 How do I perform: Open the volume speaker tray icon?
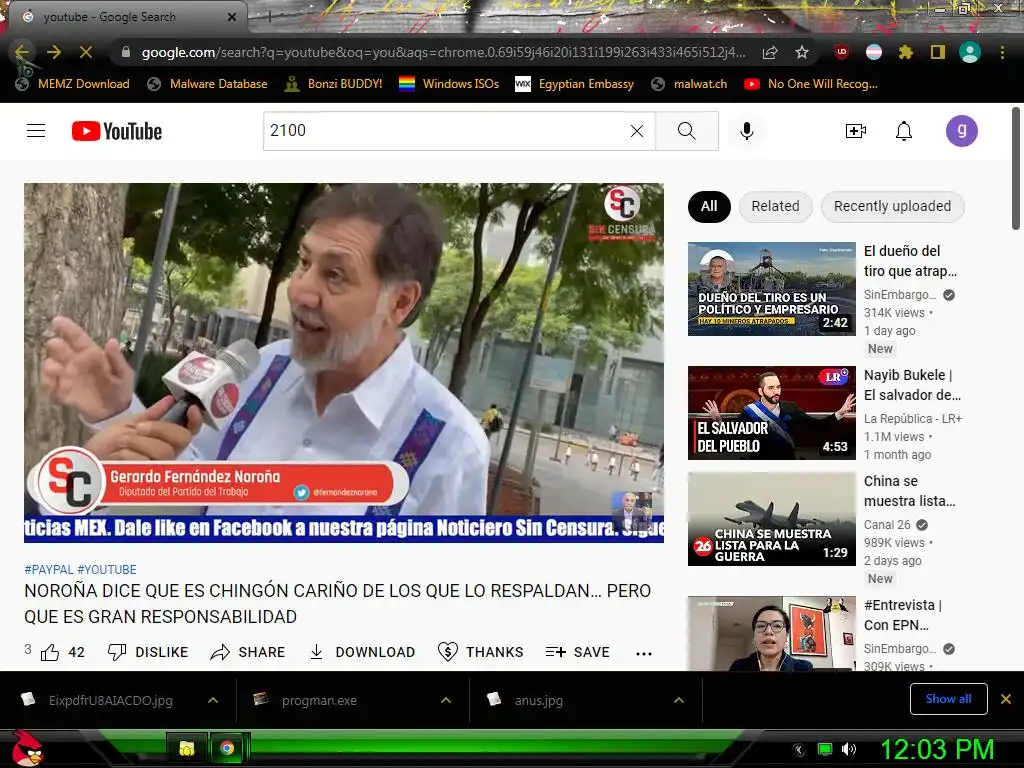[849, 749]
